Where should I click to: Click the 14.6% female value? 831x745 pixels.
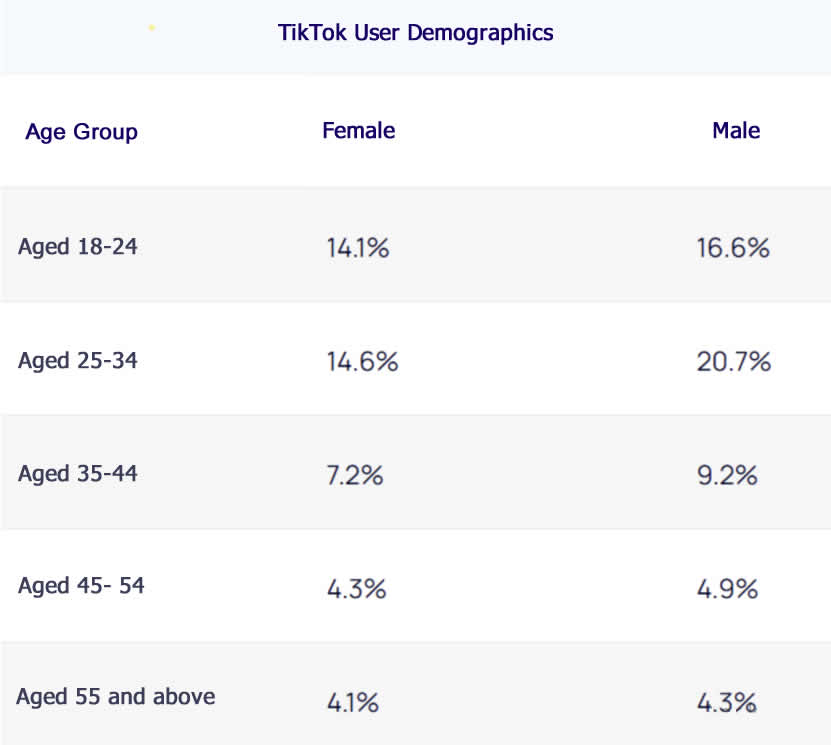click(362, 362)
